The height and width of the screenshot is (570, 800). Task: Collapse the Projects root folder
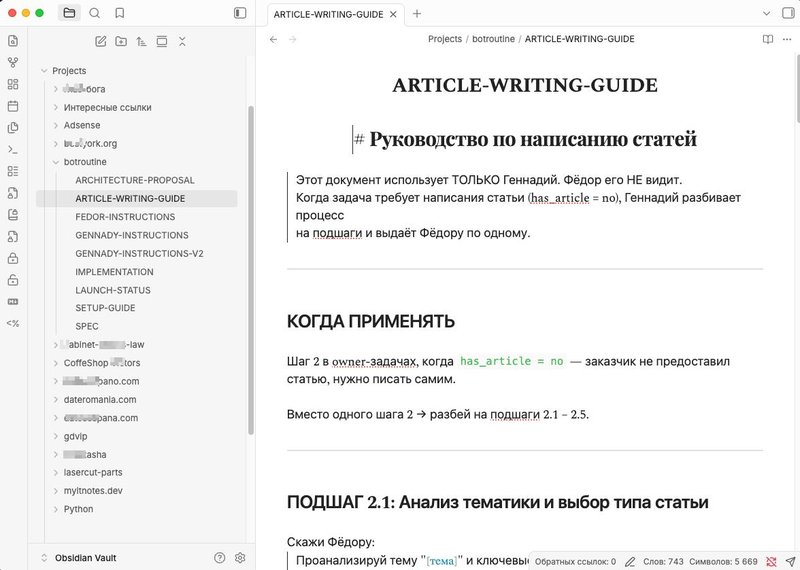pyautogui.click(x=44, y=71)
